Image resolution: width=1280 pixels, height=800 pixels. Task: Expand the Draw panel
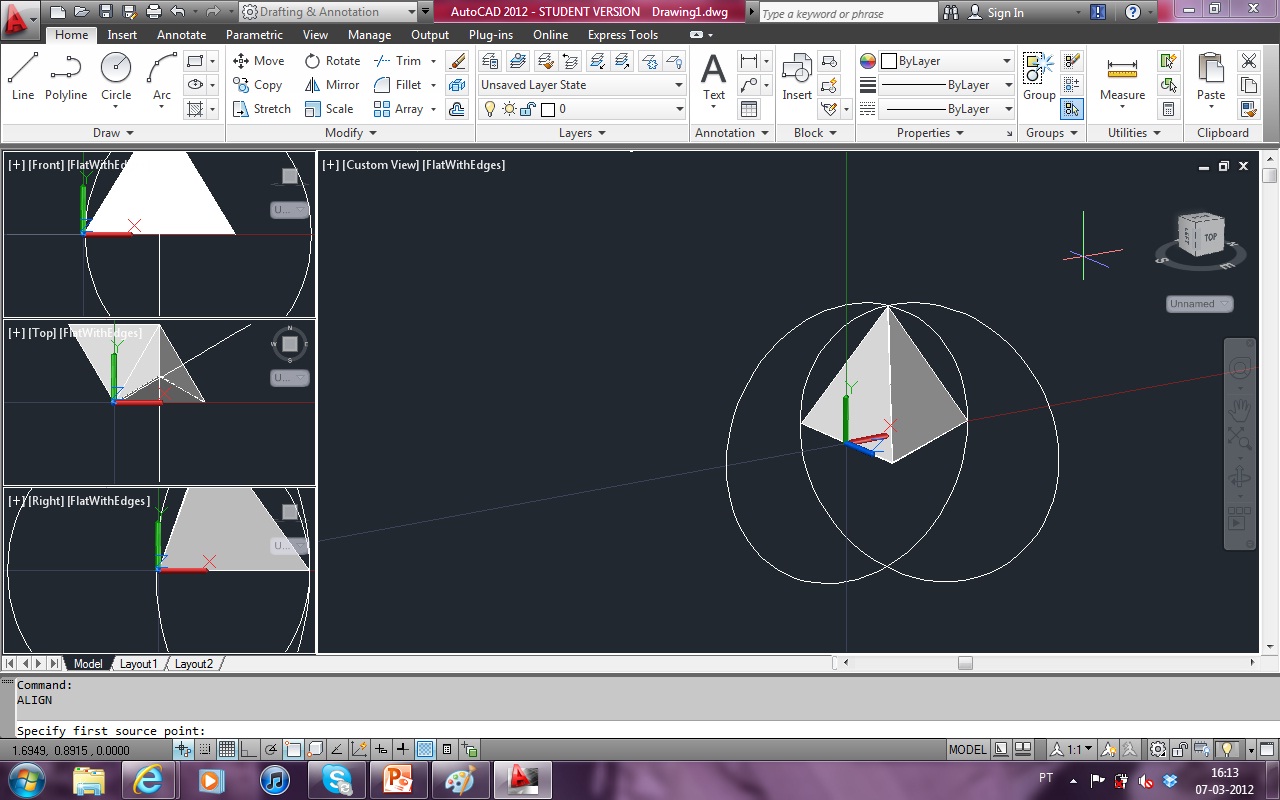(112, 133)
